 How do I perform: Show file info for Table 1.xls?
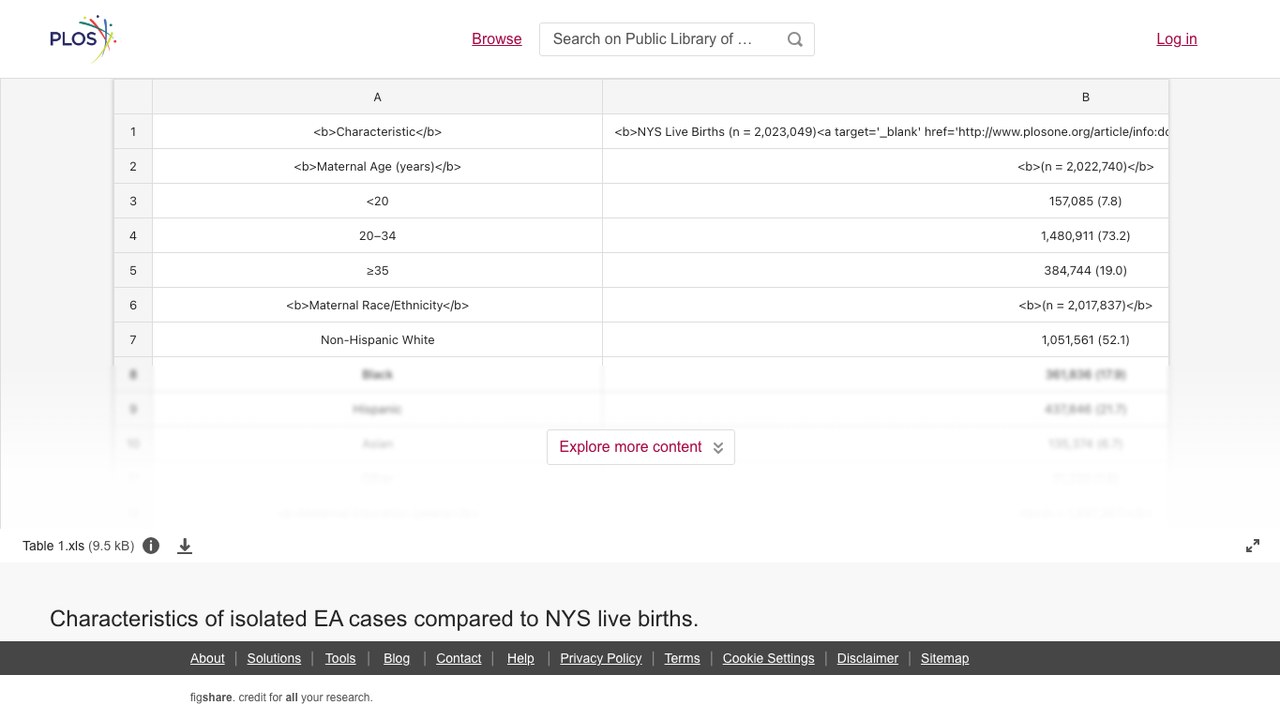tap(151, 546)
